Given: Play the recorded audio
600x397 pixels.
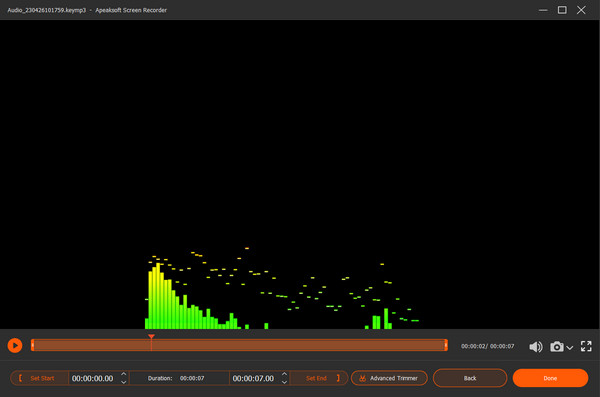Looking at the screenshot, I should 15,346.
